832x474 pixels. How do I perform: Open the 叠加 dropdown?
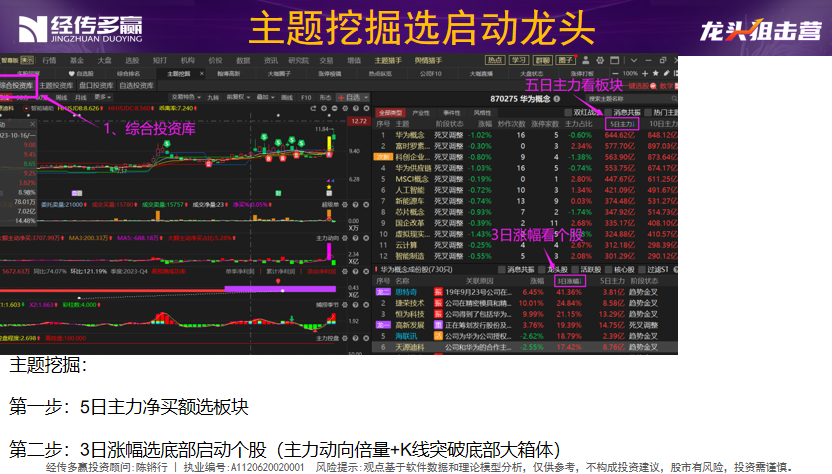tap(265, 97)
